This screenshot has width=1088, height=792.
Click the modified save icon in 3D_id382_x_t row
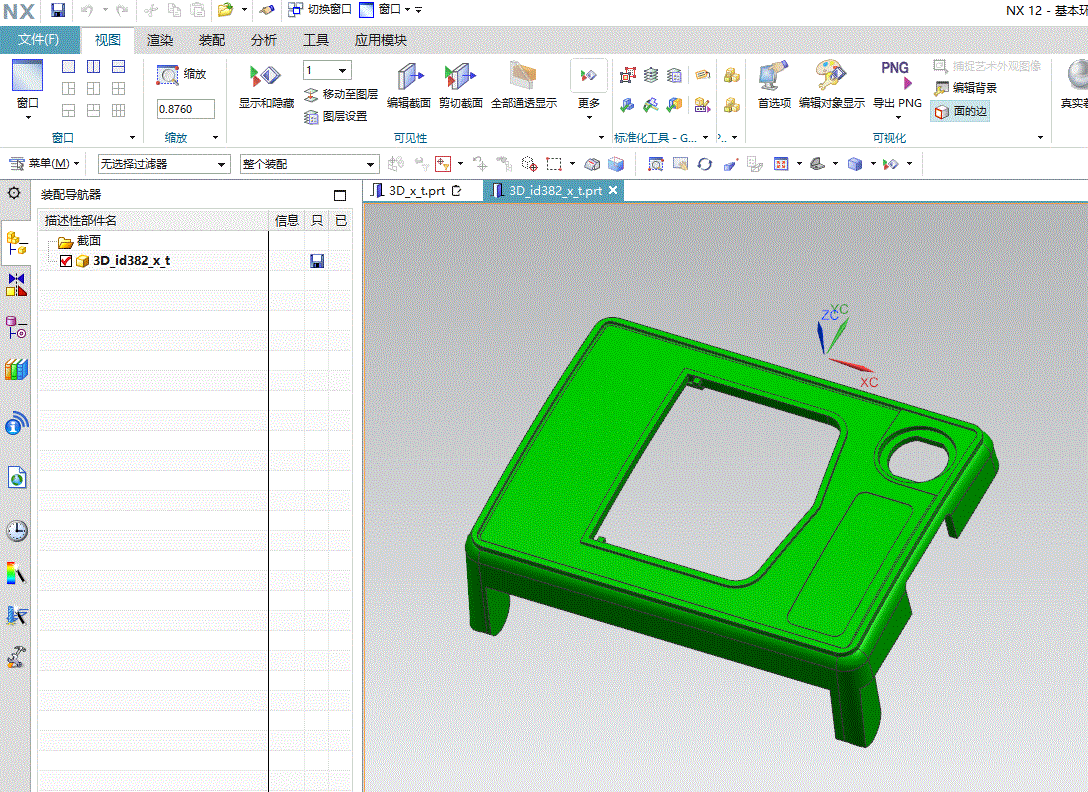click(x=317, y=261)
